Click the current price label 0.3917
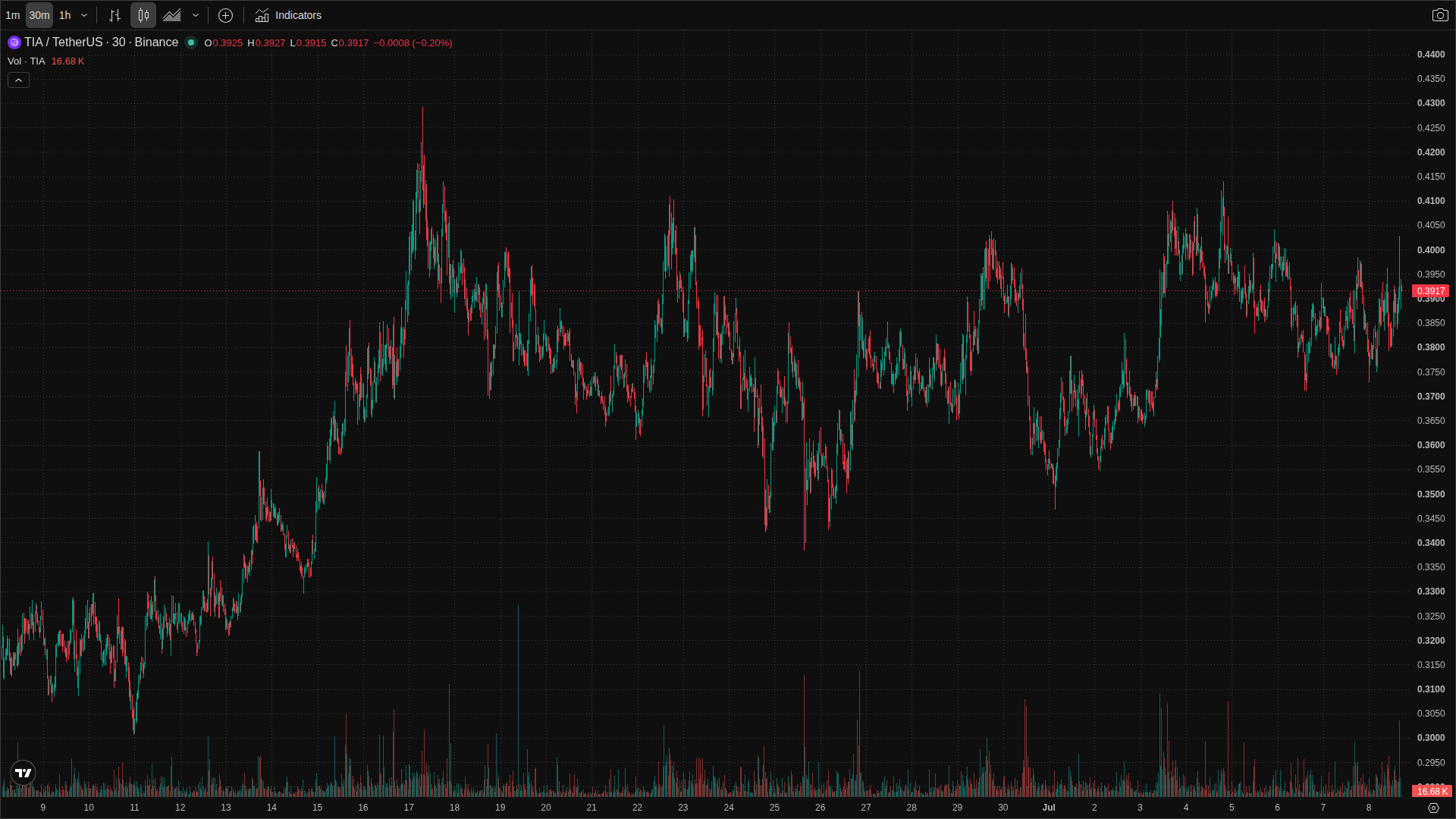 point(1431,291)
